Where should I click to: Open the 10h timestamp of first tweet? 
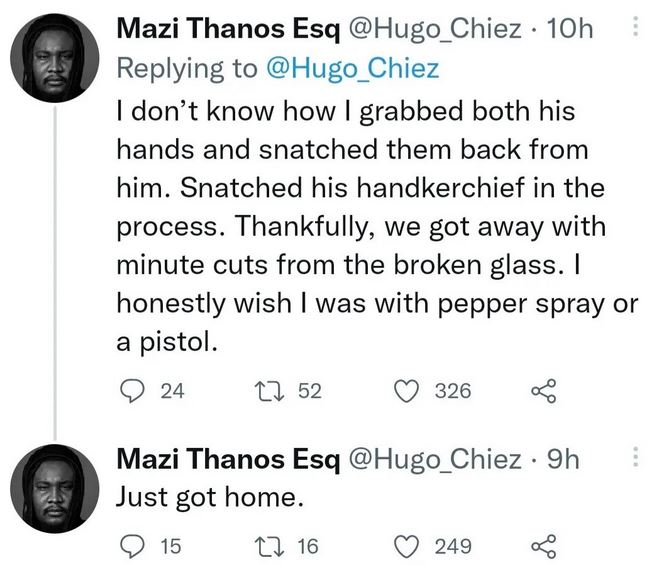pyautogui.click(x=571, y=30)
